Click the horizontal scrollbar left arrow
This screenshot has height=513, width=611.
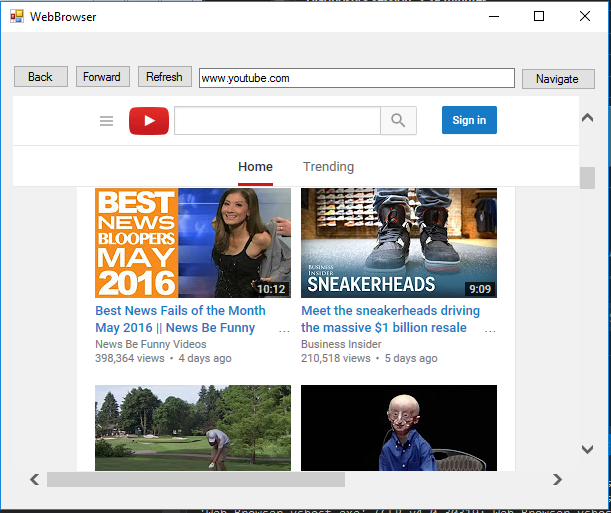pyautogui.click(x=35, y=480)
